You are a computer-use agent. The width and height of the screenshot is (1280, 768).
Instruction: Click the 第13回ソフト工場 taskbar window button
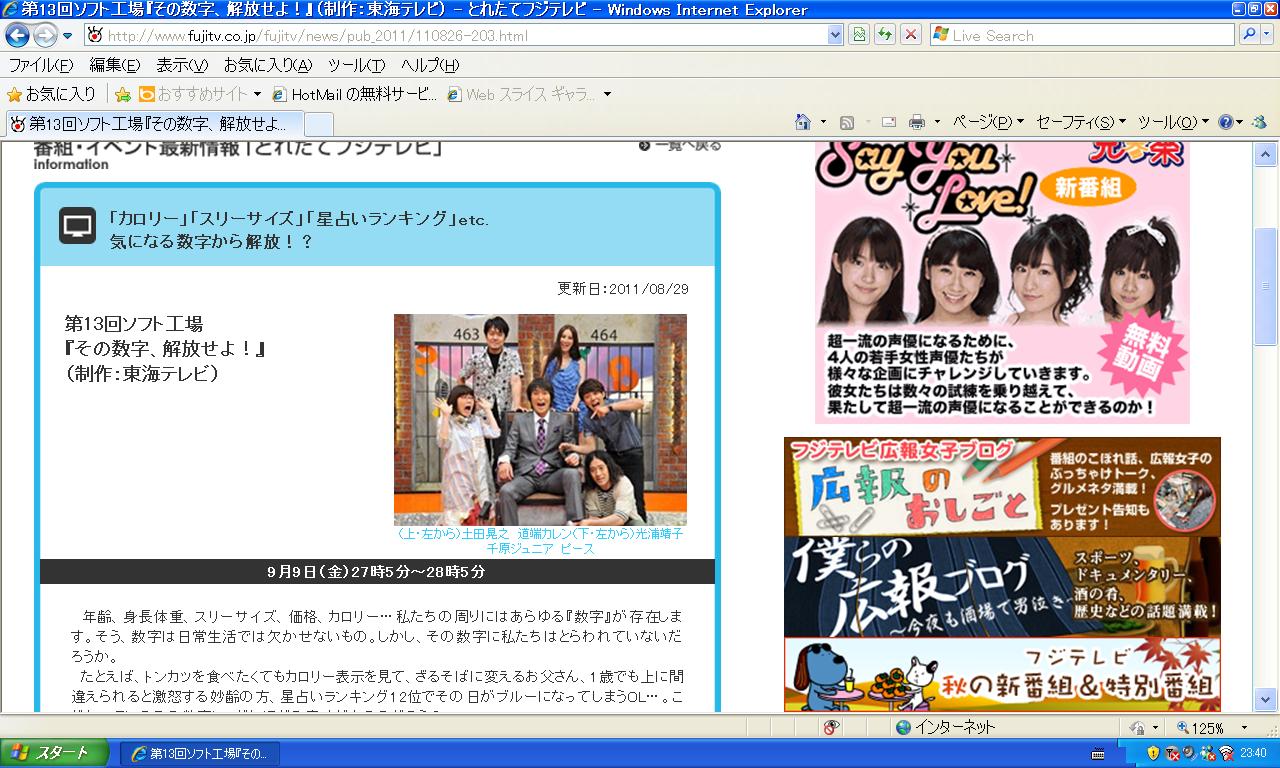click(200, 753)
